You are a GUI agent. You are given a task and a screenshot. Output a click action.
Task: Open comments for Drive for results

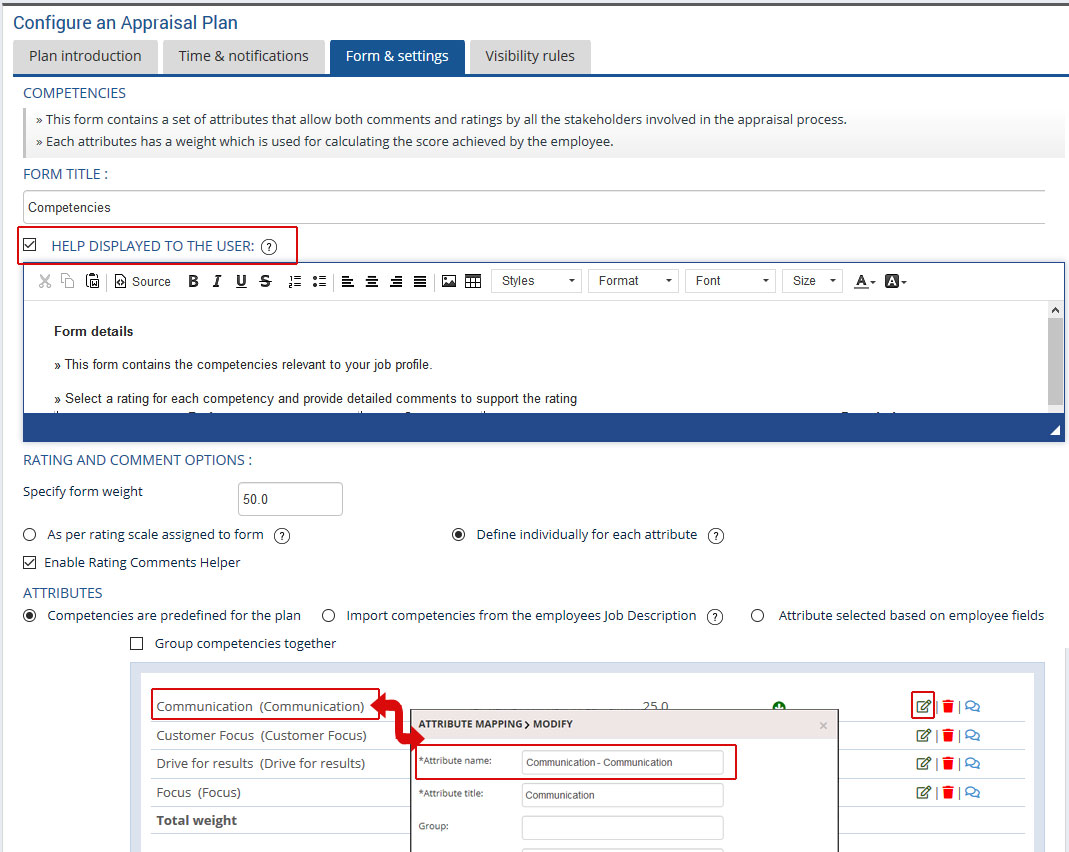point(972,763)
